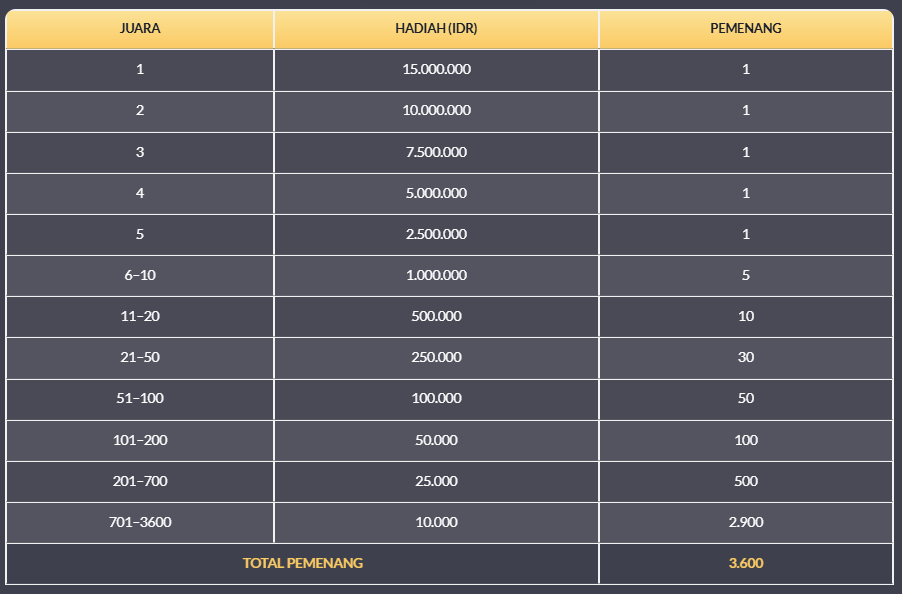Click rank range 6–10 cell

(x=140, y=275)
